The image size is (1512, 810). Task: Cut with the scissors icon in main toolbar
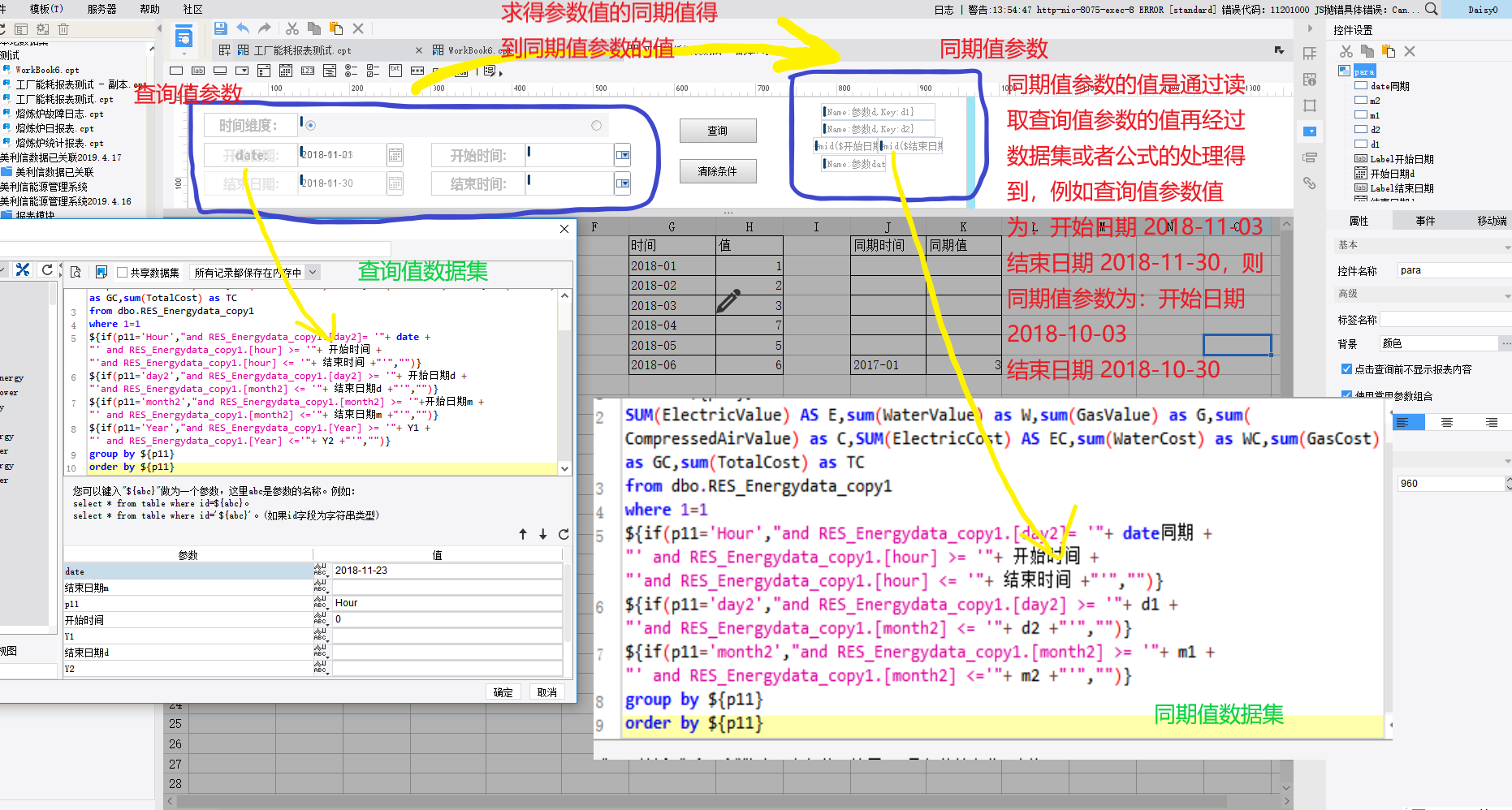(292, 28)
